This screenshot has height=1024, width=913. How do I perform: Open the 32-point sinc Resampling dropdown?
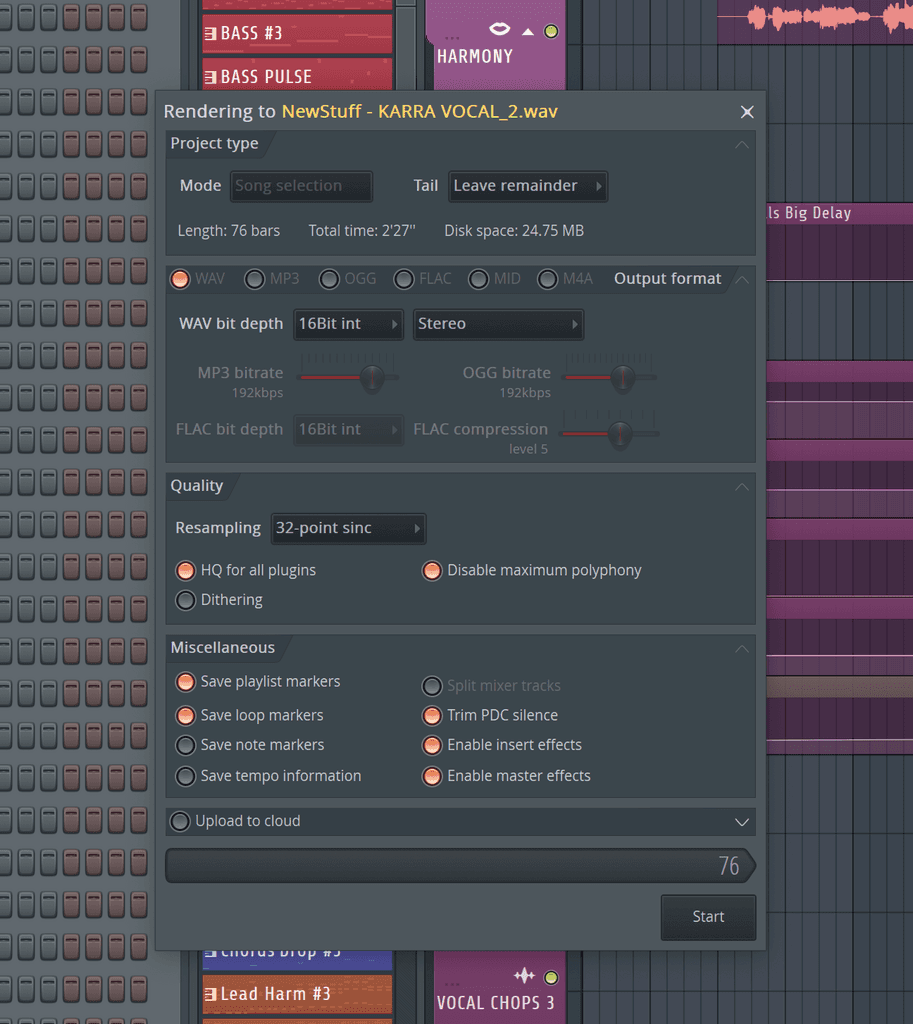[348, 528]
